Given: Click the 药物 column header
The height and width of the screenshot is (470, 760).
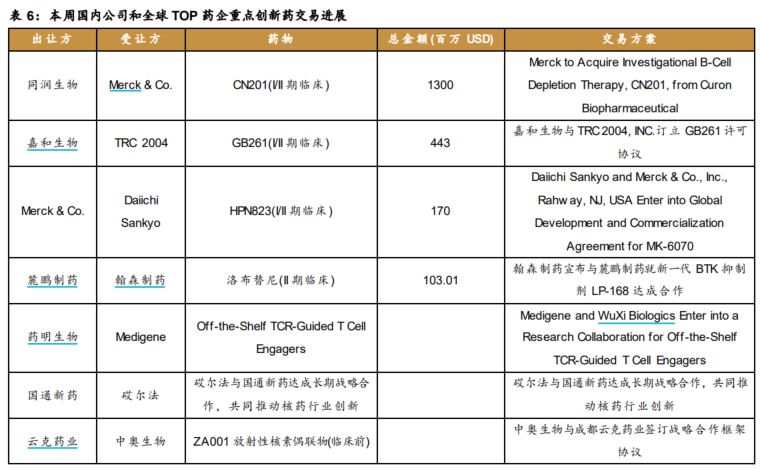Looking at the screenshot, I should [x=281, y=39].
